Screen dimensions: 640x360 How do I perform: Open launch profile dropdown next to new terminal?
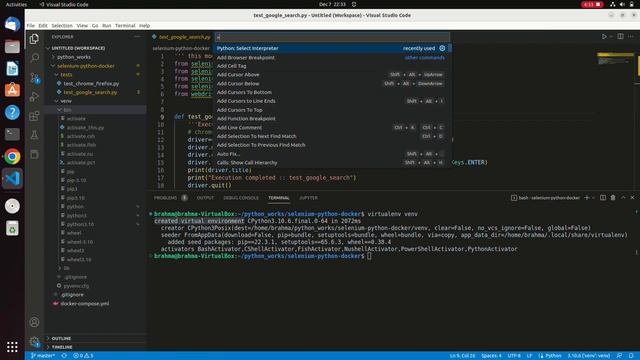pos(593,198)
